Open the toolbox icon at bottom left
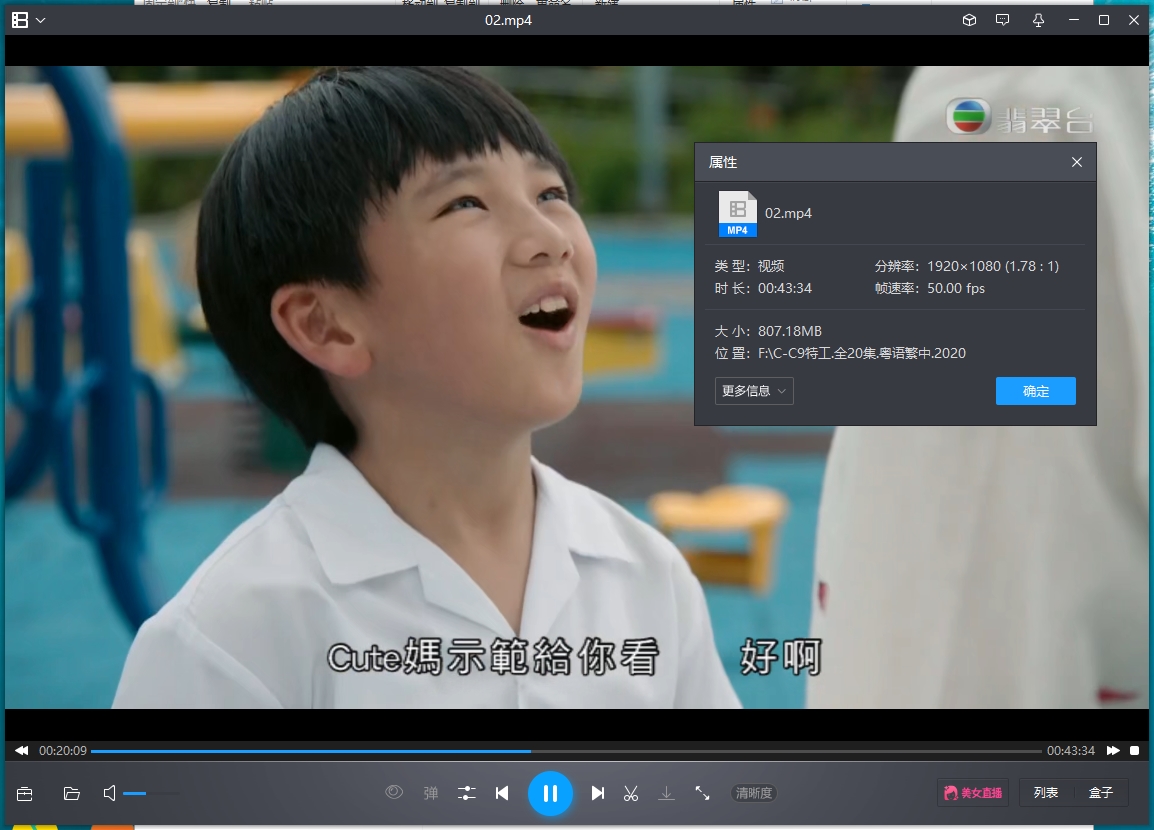This screenshot has height=830, width=1154. 24,793
